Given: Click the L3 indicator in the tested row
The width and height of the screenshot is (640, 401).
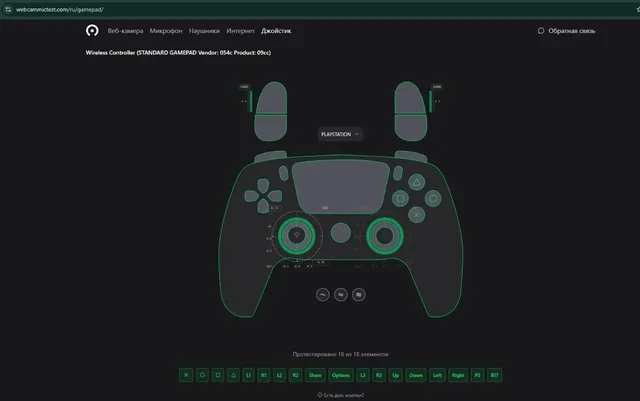Looking at the screenshot, I should tap(363, 375).
